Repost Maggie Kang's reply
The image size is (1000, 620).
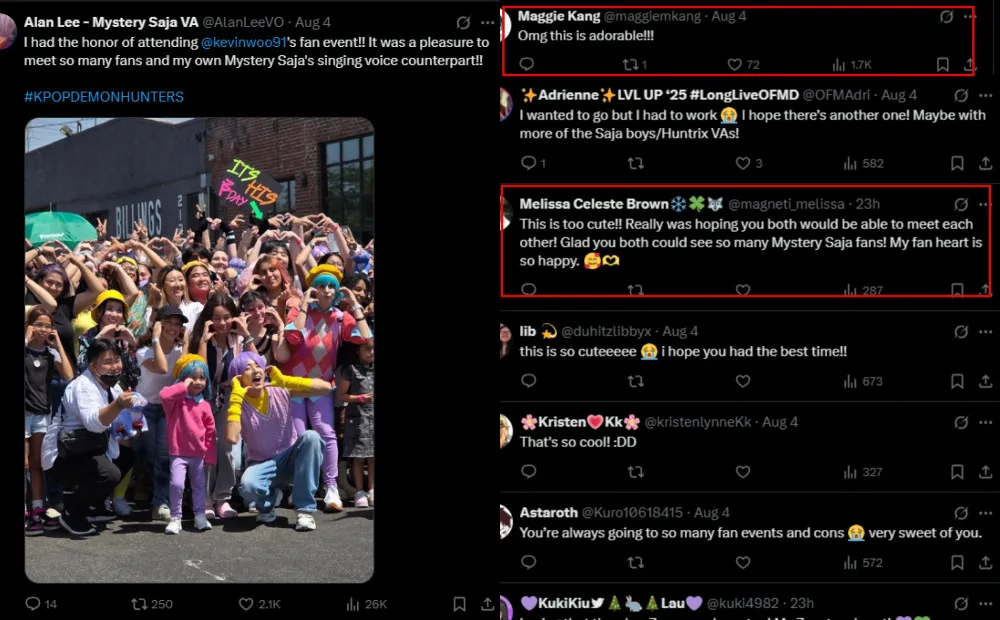(x=630, y=65)
